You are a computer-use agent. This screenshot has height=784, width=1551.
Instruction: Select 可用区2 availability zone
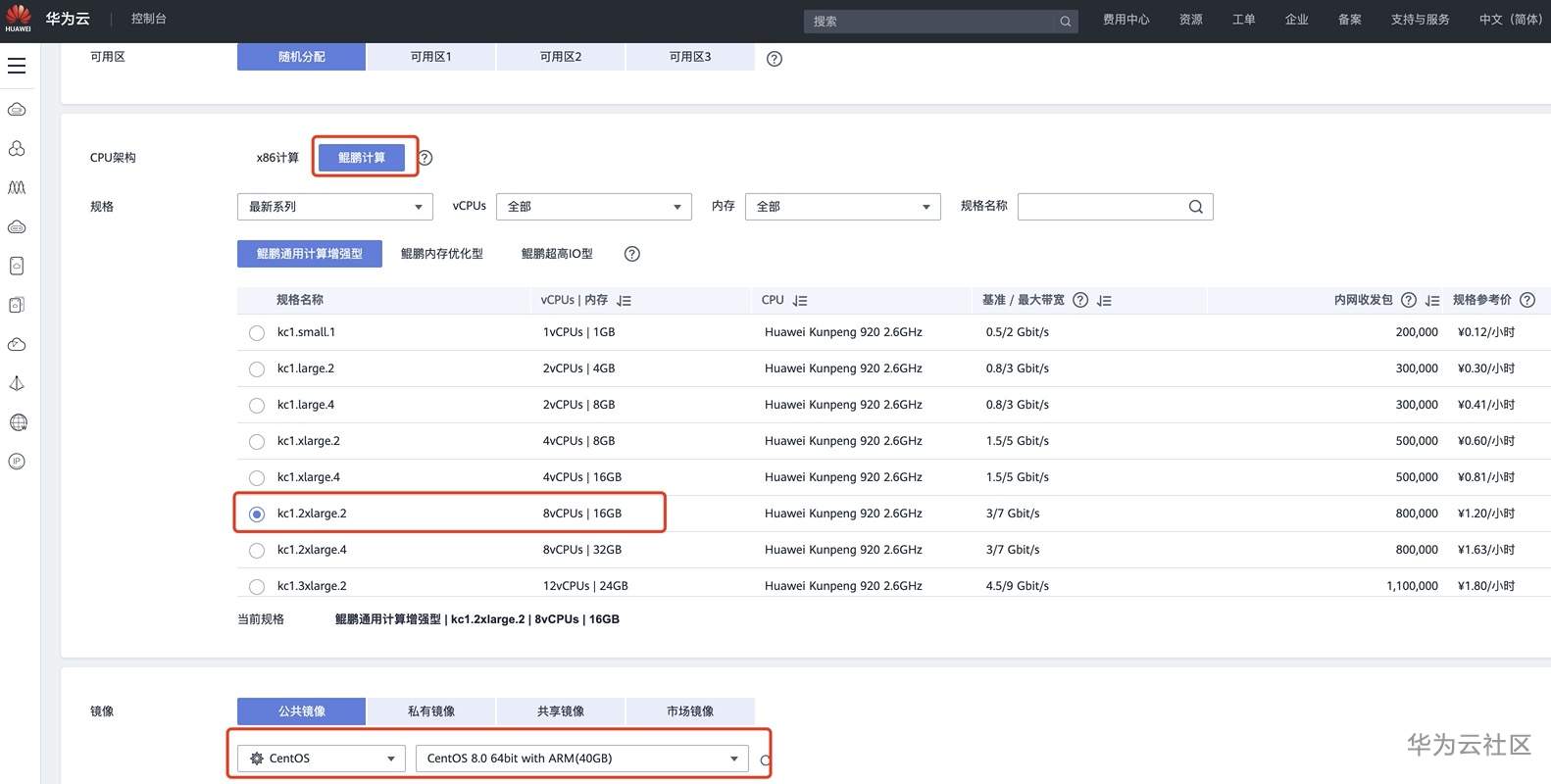561,57
